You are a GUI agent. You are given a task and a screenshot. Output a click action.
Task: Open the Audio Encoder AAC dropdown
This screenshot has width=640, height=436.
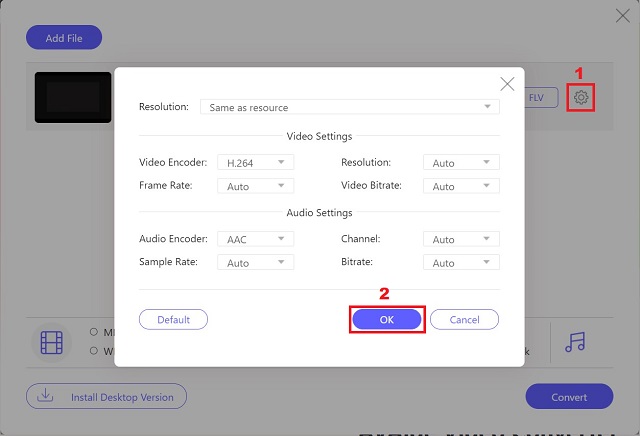[x=256, y=239]
